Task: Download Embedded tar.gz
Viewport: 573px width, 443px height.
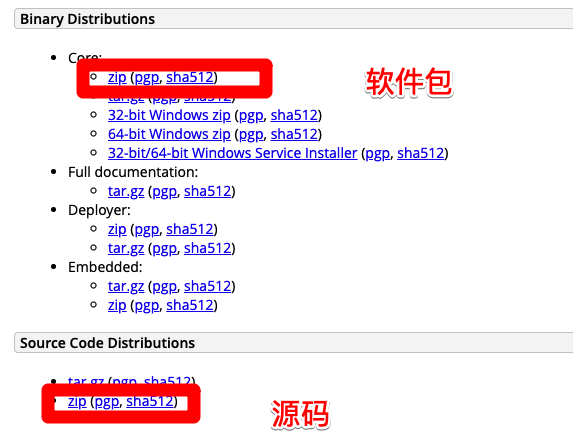Action: point(126,287)
